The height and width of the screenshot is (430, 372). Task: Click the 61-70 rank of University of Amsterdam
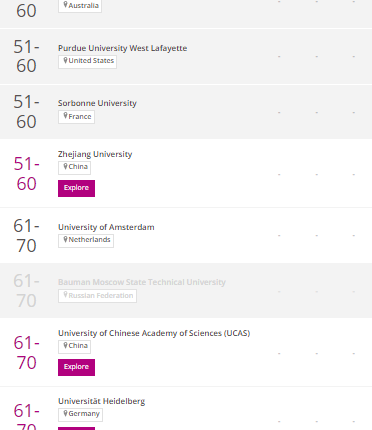pos(26,236)
